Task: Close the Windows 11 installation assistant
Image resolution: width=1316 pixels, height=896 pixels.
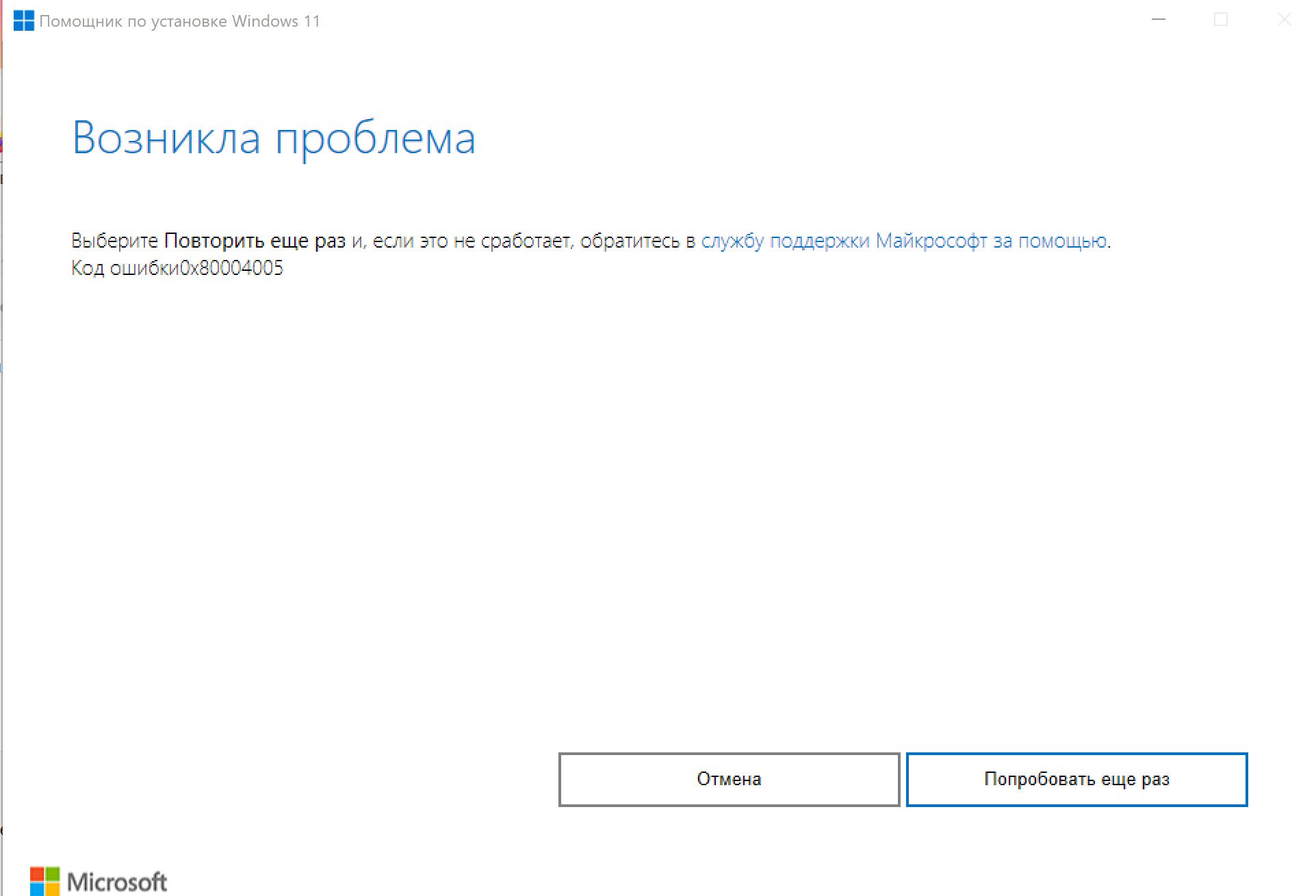Action: (x=1285, y=20)
